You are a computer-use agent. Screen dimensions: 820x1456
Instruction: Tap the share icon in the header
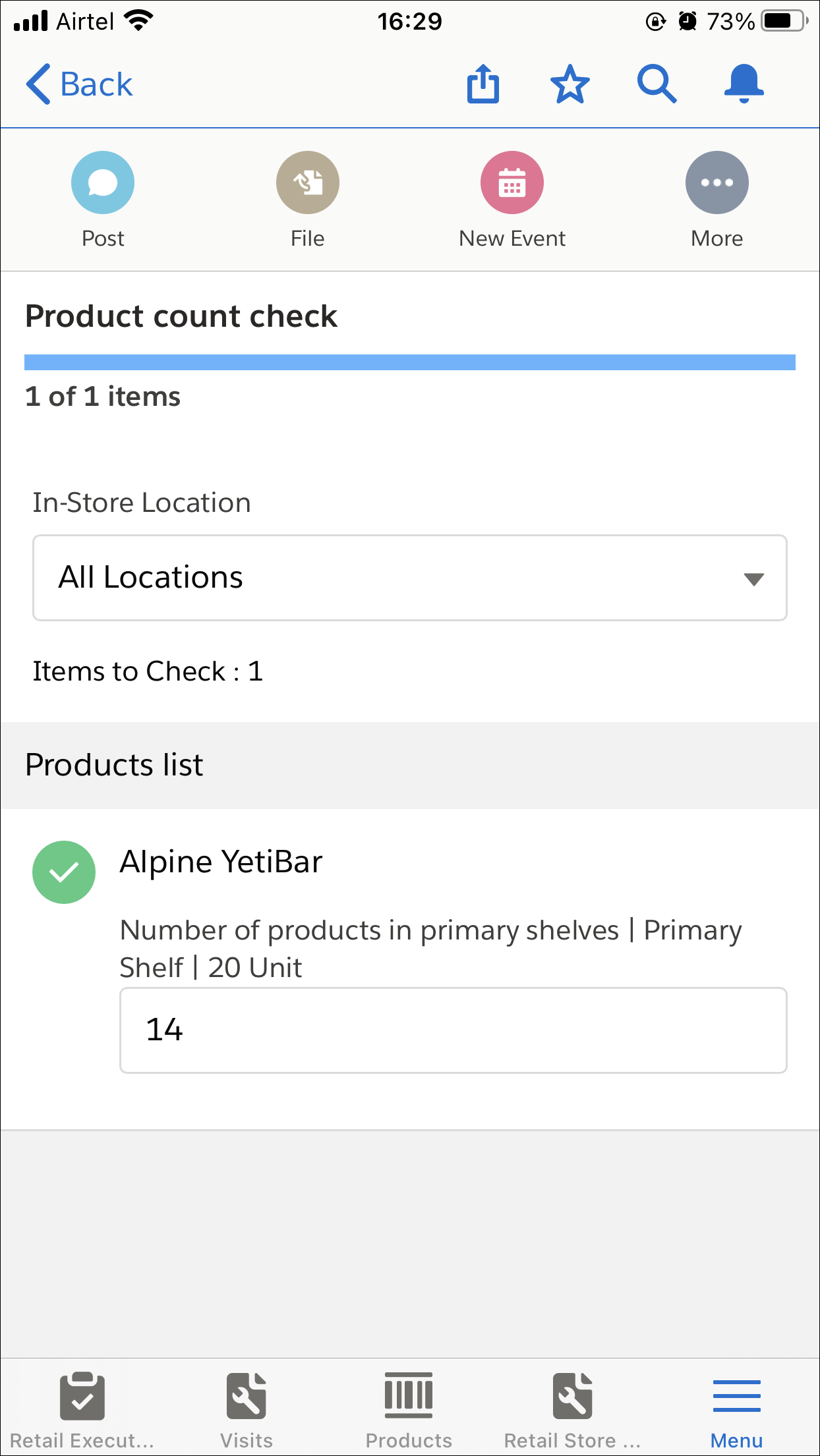point(483,84)
